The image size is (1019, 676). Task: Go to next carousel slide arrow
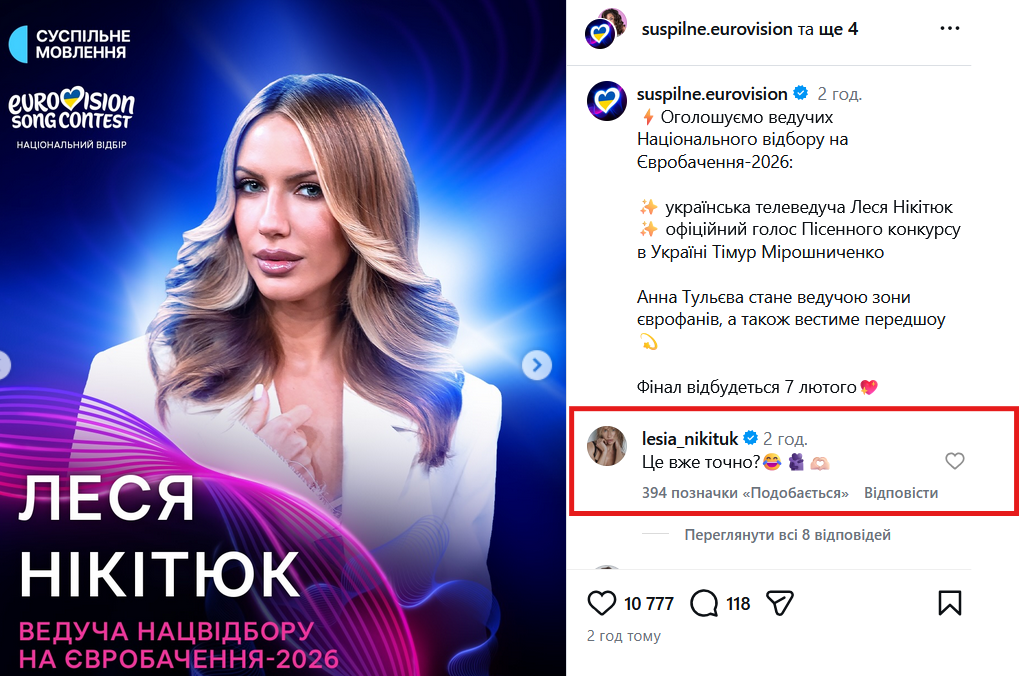[537, 365]
